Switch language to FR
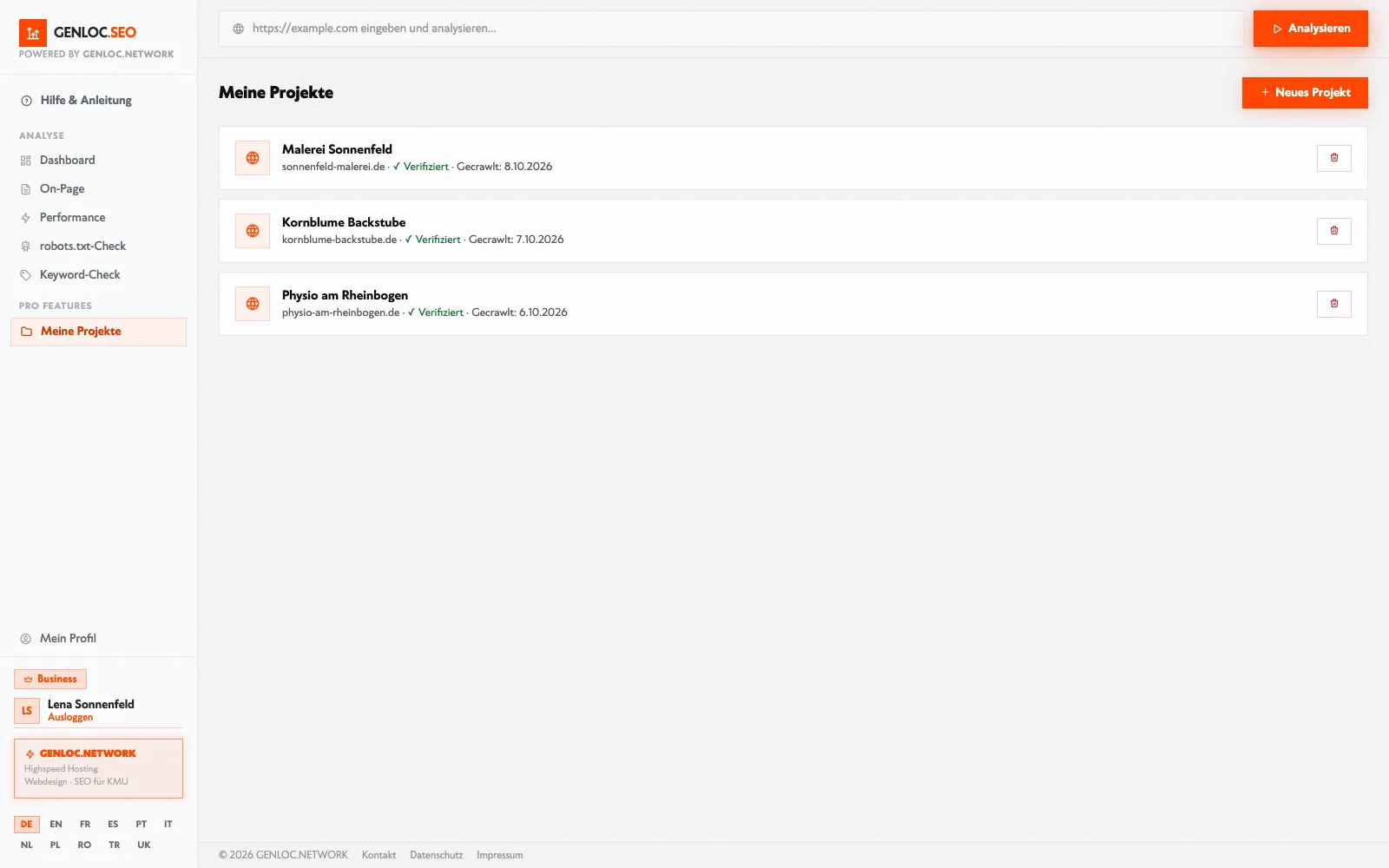1389x868 pixels. click(85, 825)
